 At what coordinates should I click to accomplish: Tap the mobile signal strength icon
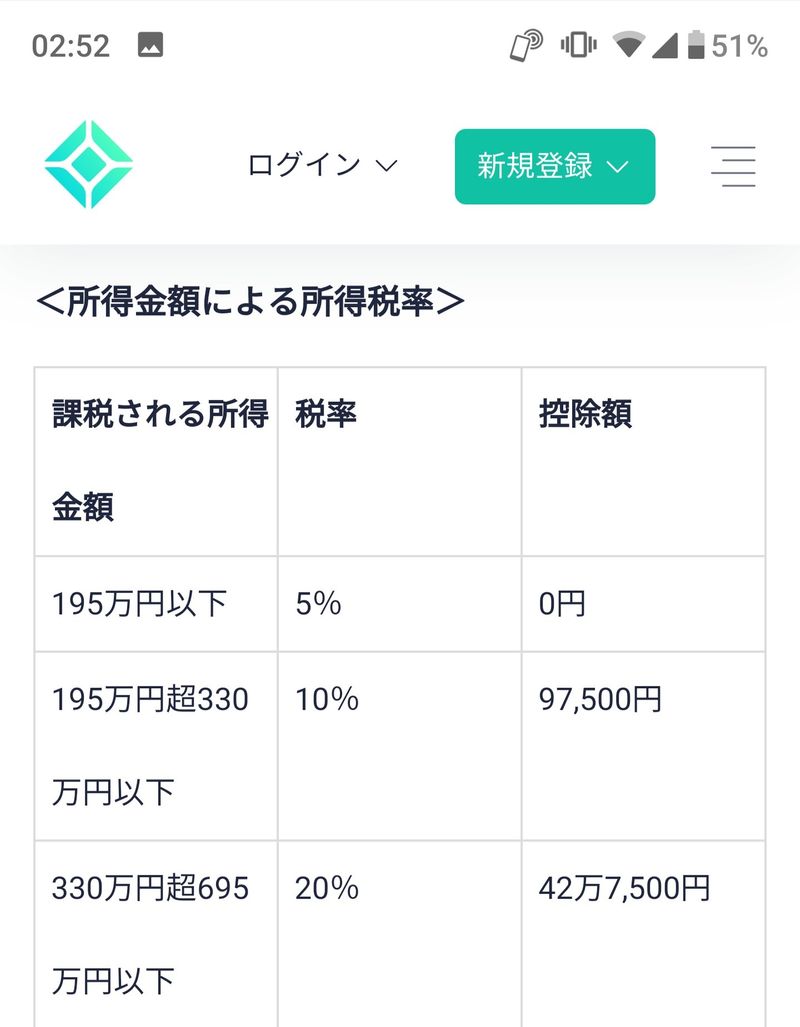point(663,45)
